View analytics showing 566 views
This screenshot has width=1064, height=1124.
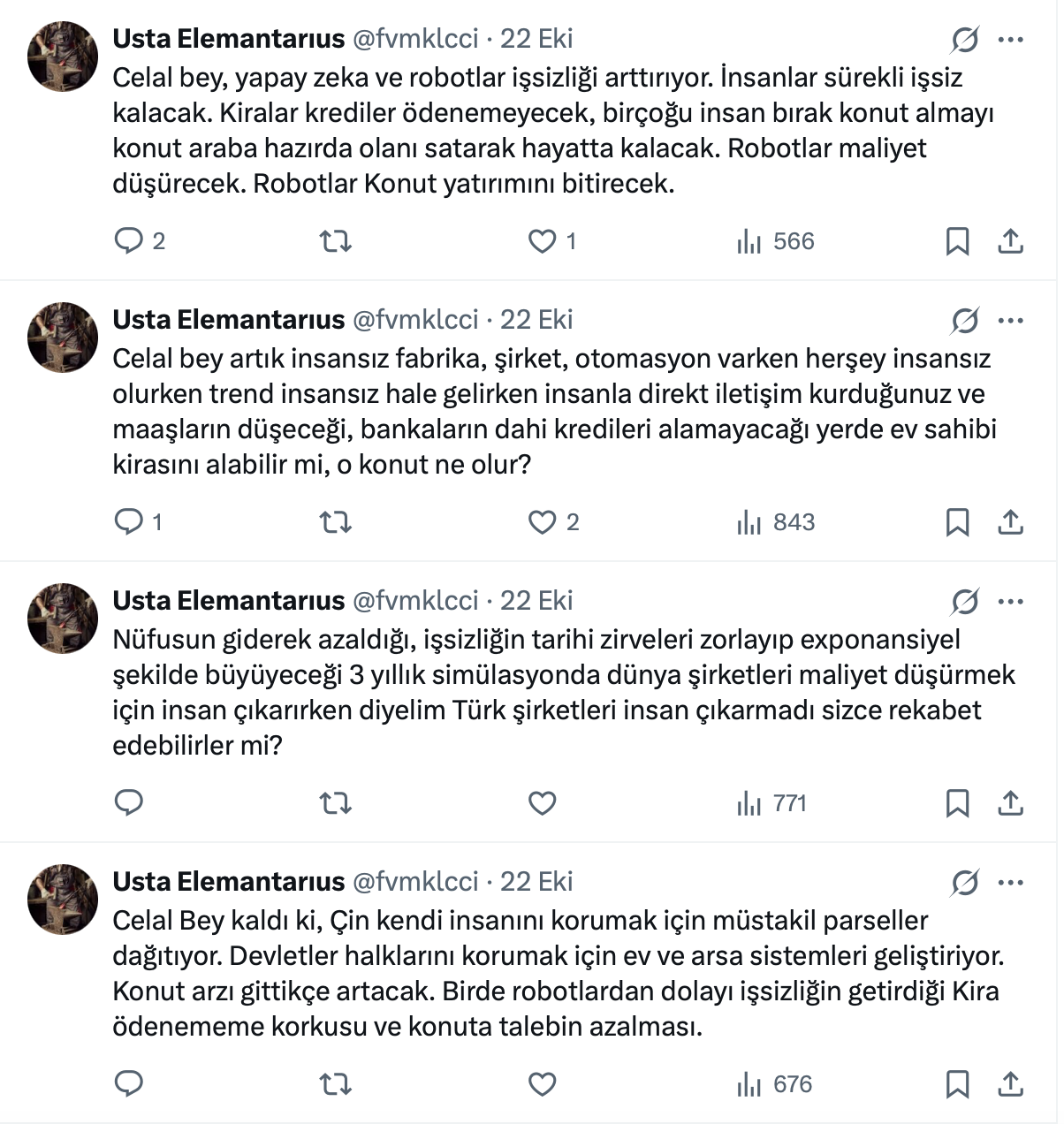point(775,241)
